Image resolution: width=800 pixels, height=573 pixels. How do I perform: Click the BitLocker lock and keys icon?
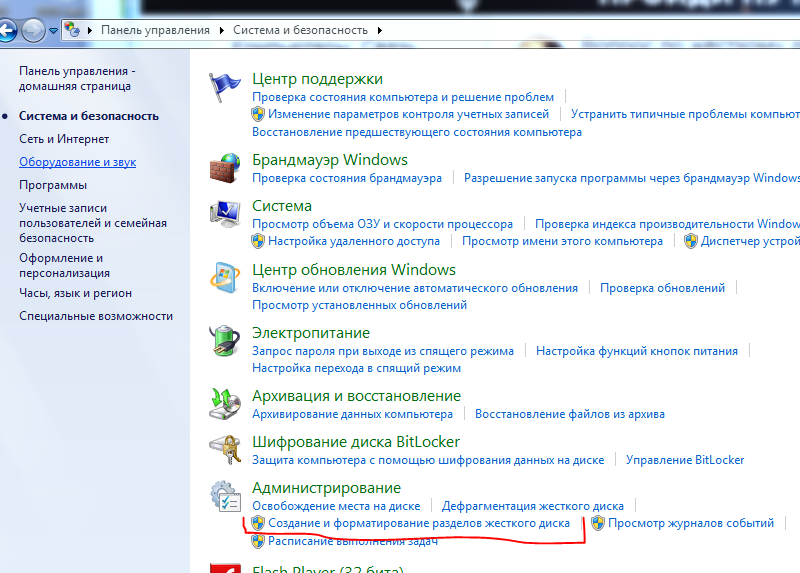[225, 450]
